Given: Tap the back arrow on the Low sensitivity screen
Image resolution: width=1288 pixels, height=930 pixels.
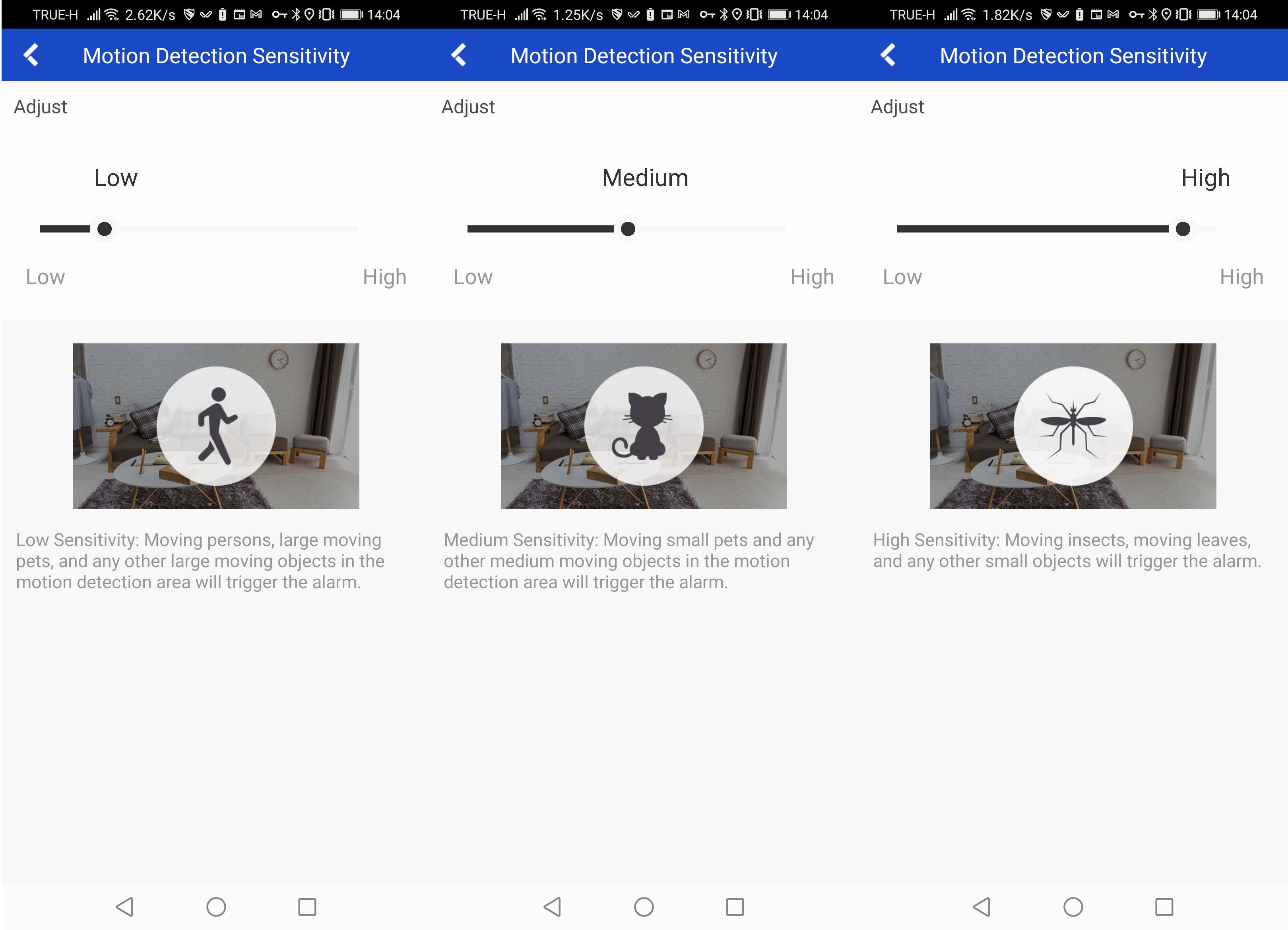Looking at the screenshot, I should click(x=31, y=55).
